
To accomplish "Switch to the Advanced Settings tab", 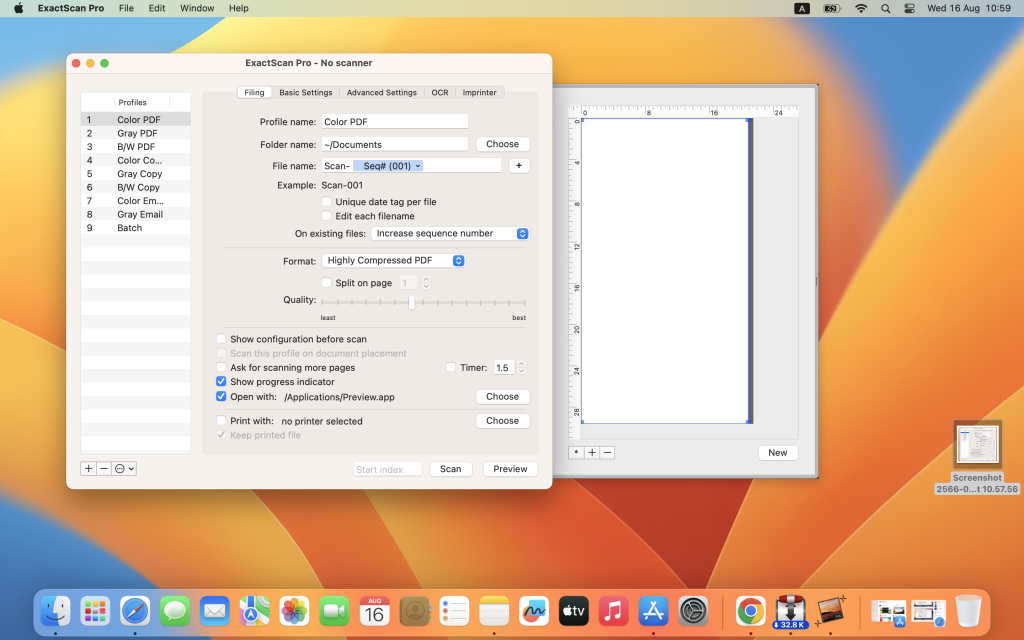I will (381, 93).
